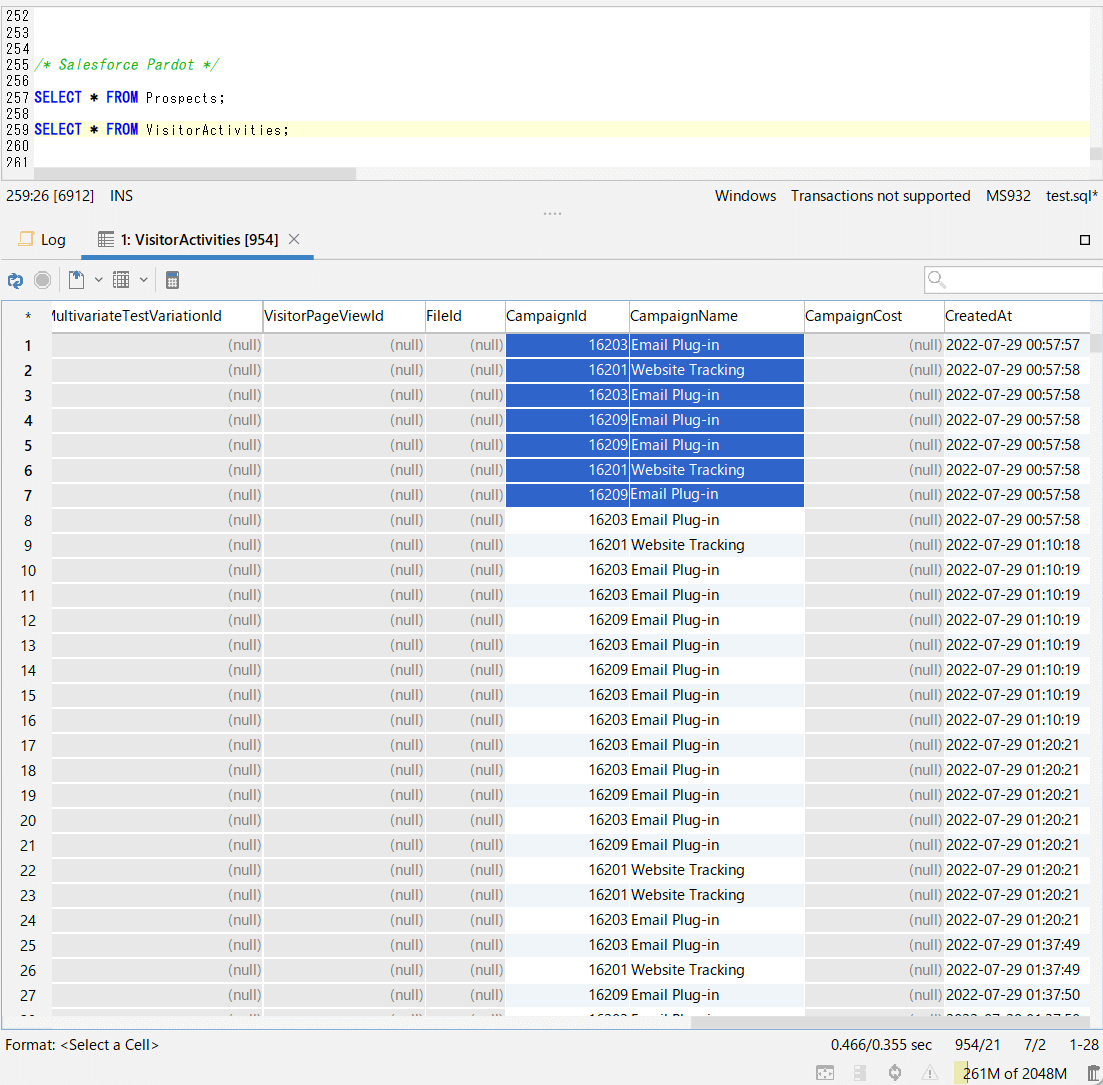The width and height of the screenshot is (1103, 1085).
Task: Switch to the Log tab
Action: [42, 240]
